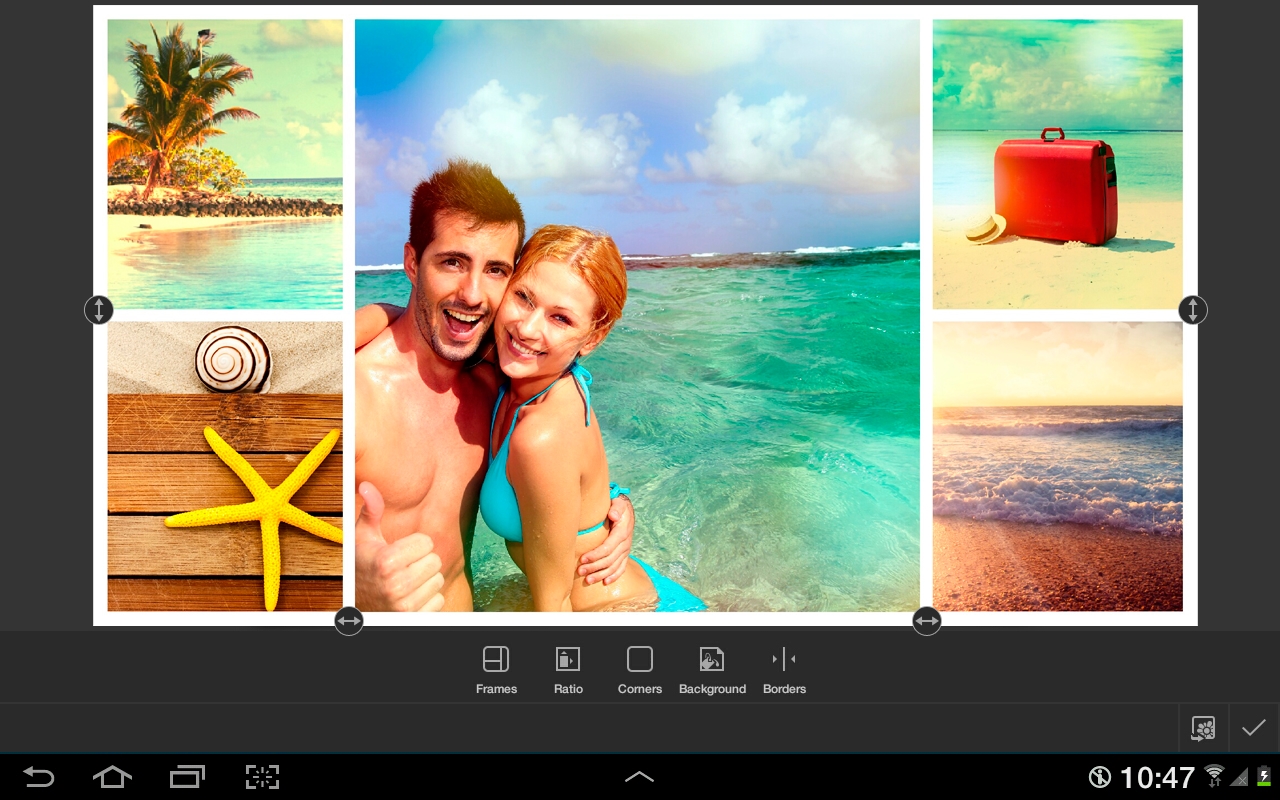Open the Frames layout tool
The height and width of the screenshot is (800, 1280).
[x=496, y=670]
